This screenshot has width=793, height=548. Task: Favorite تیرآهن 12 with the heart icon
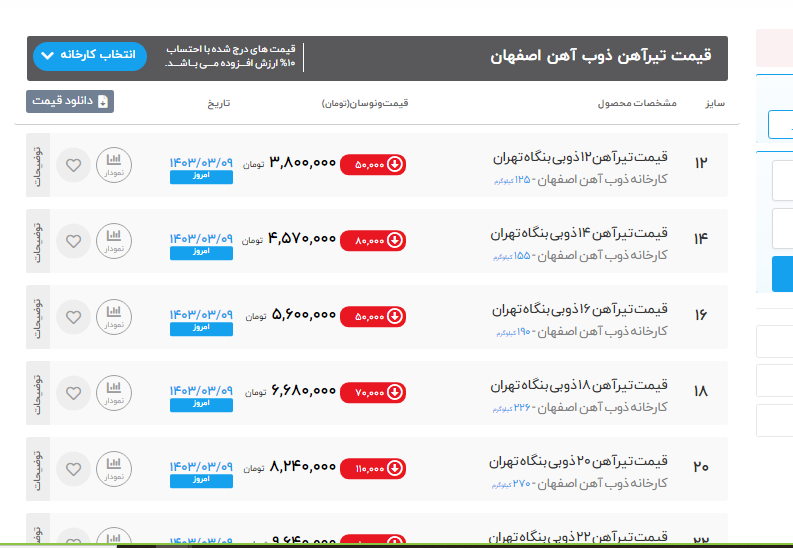click(x=73, y=165)
